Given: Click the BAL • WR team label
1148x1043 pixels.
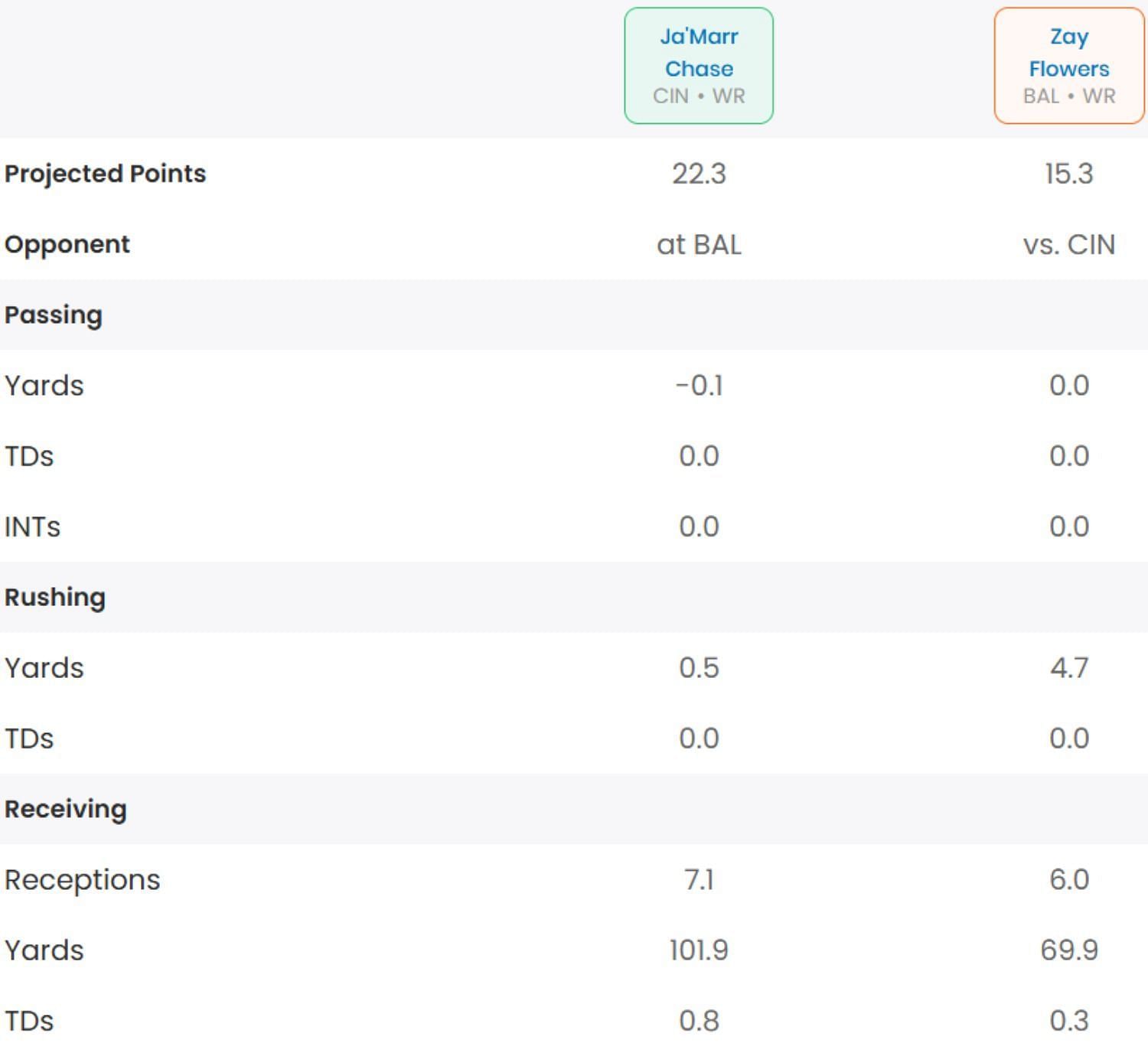Looking at the screenshot, I should click(x=1068, y=96).
